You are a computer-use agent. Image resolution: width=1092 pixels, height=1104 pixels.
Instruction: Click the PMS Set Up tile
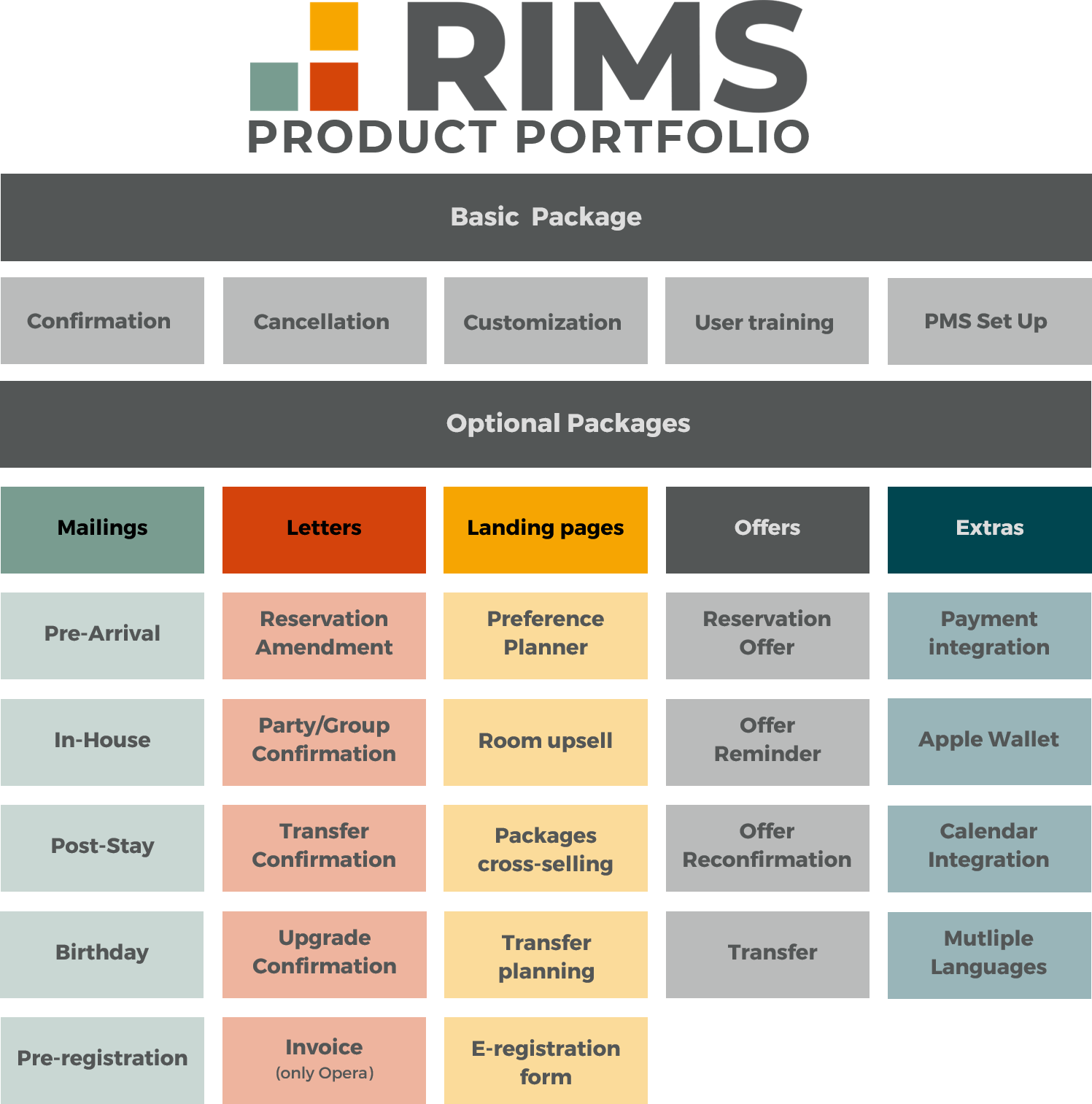pos(988,321)
